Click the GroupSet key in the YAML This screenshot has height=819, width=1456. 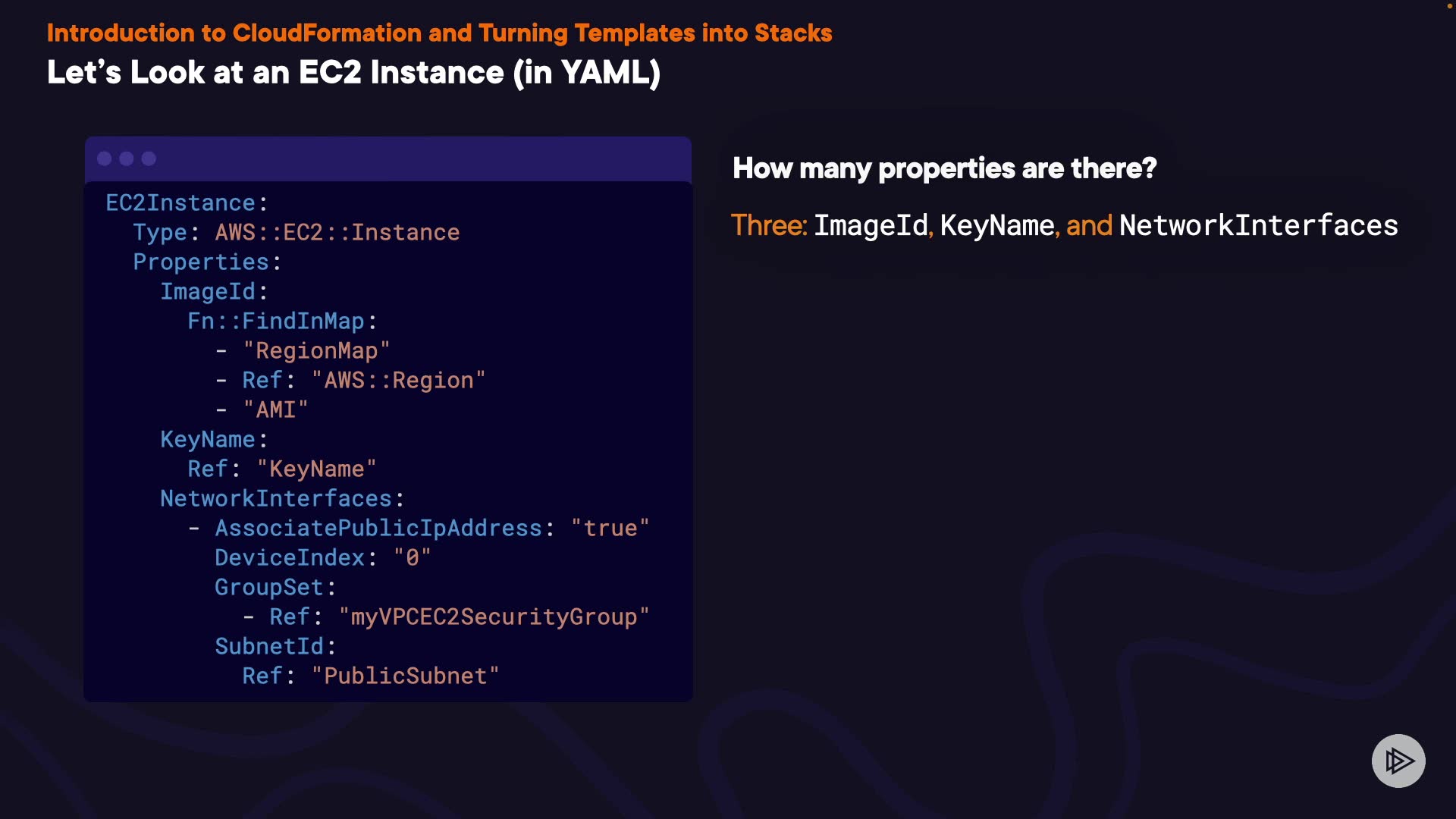(269, 588)
